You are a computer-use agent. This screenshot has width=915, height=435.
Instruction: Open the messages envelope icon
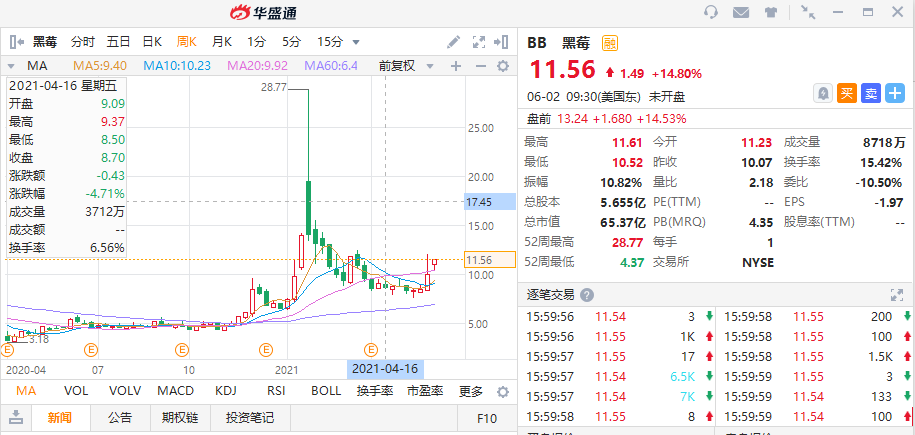point(741,12)
